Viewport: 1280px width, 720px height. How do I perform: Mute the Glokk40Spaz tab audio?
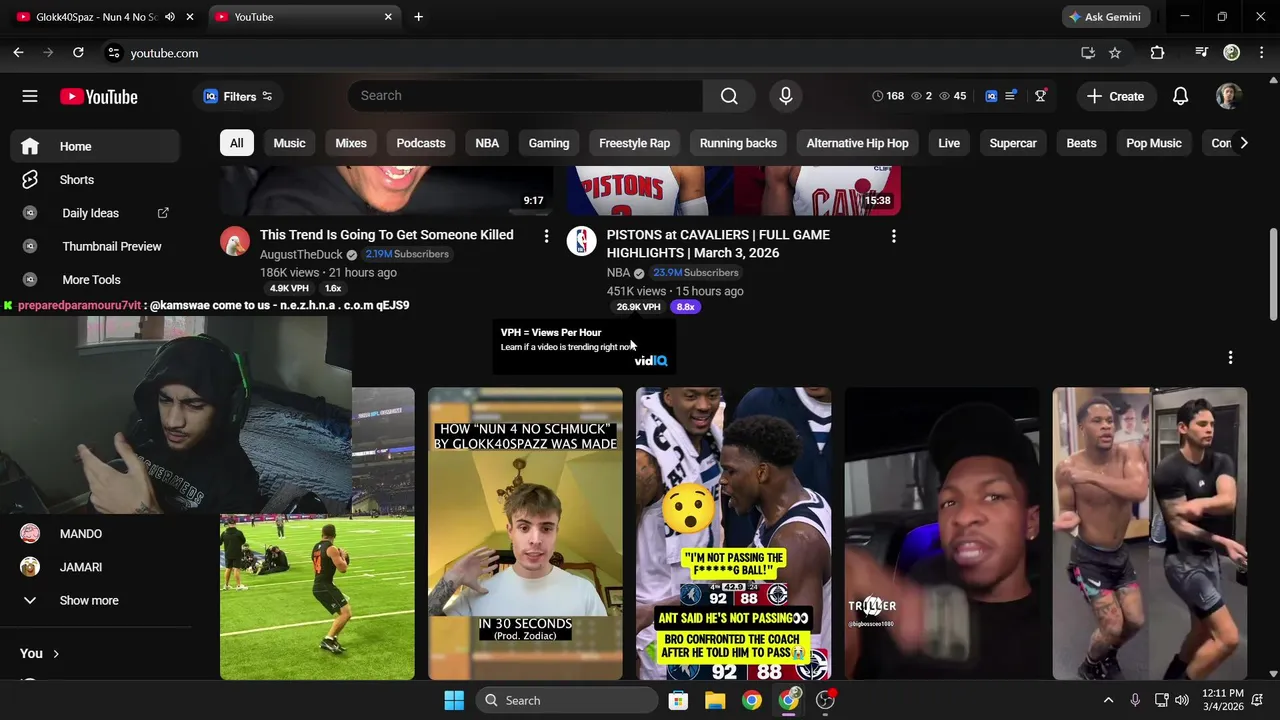170,17
